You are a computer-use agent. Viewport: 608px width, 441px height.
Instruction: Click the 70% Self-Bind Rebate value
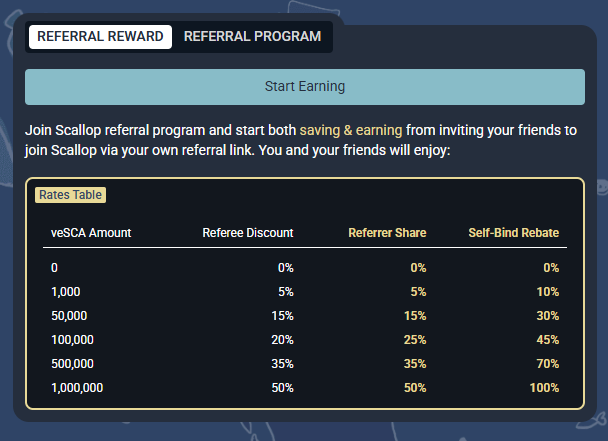click(548, 364)
